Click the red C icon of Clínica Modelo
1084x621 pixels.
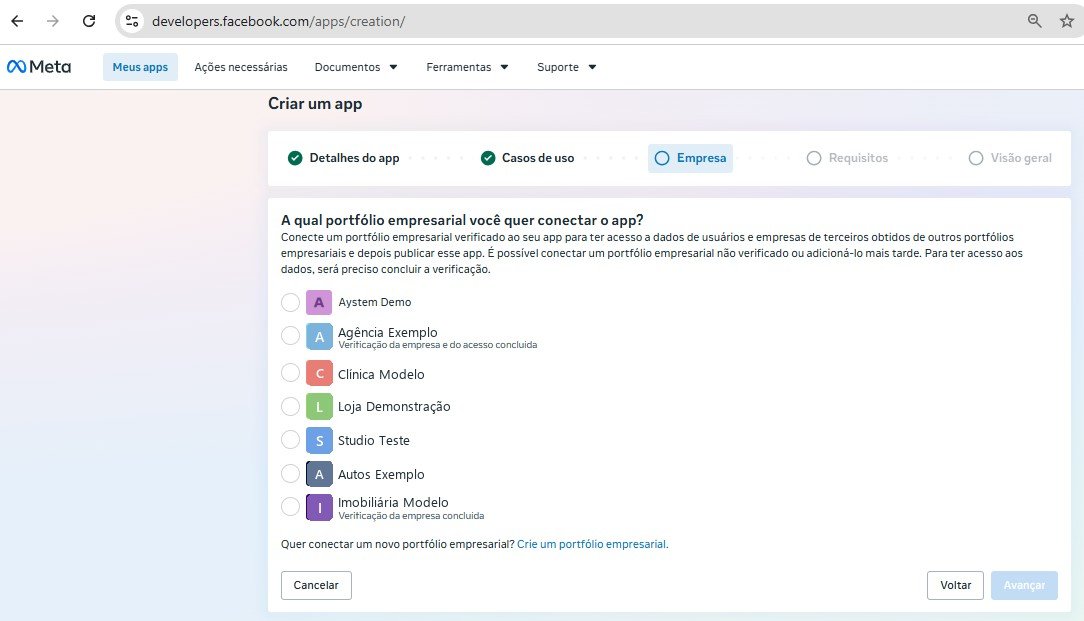pyautogui.click(x=319, y=373)
